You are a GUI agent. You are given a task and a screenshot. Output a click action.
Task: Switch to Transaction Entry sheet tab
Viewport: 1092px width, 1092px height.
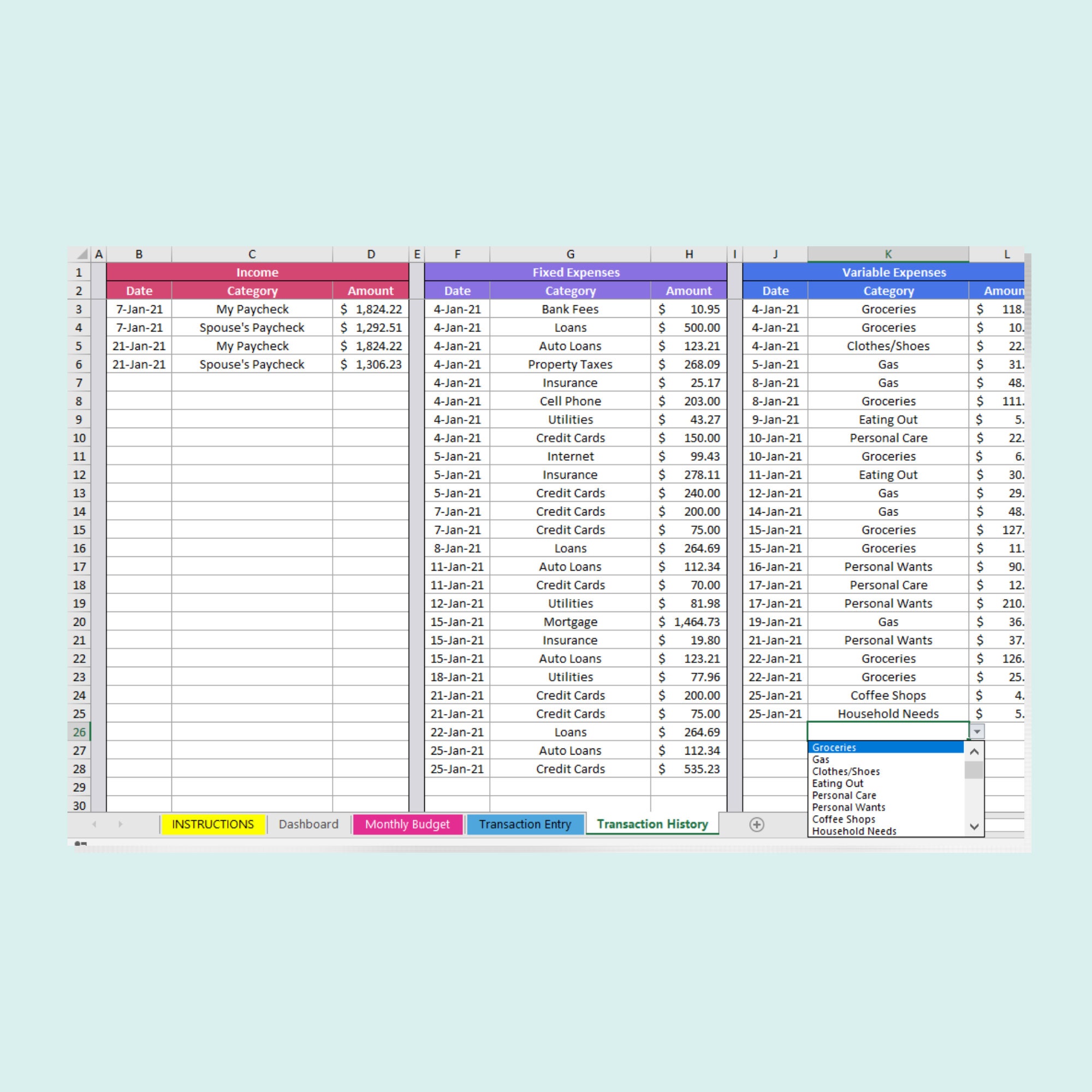(x=525, y=824)
